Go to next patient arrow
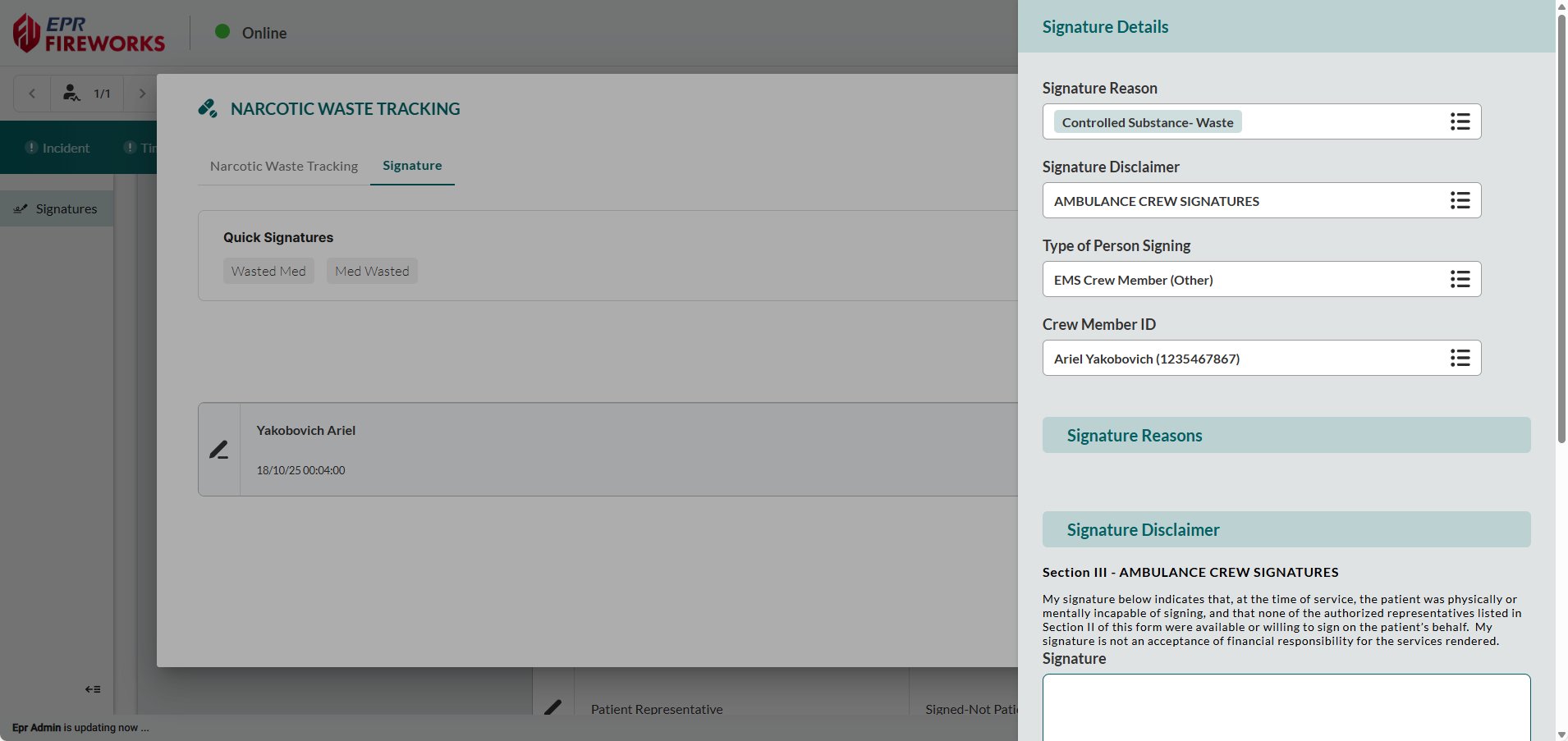The image size is (1568, 741). (x=142, y=94)
